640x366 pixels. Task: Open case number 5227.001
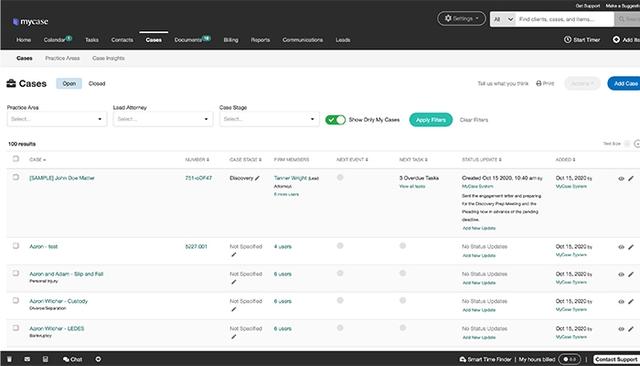(196, 246)
